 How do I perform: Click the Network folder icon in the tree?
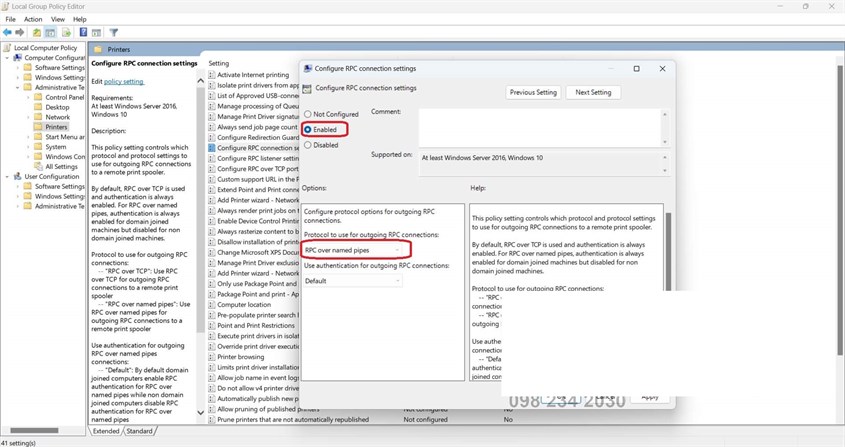[38, 117]
